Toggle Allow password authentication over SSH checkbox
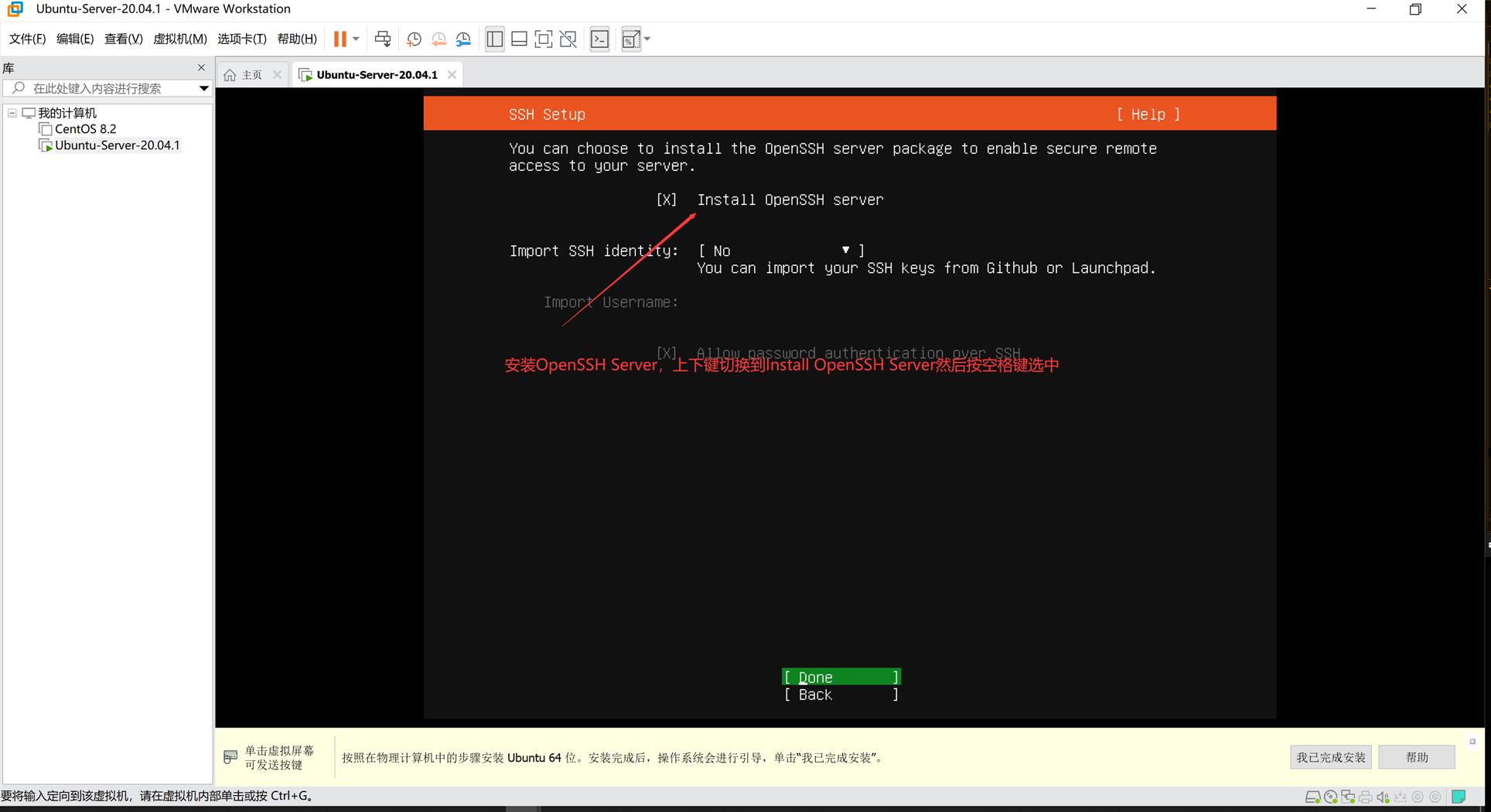This screenshot has height=812, width=1491. tap(666, 353)
